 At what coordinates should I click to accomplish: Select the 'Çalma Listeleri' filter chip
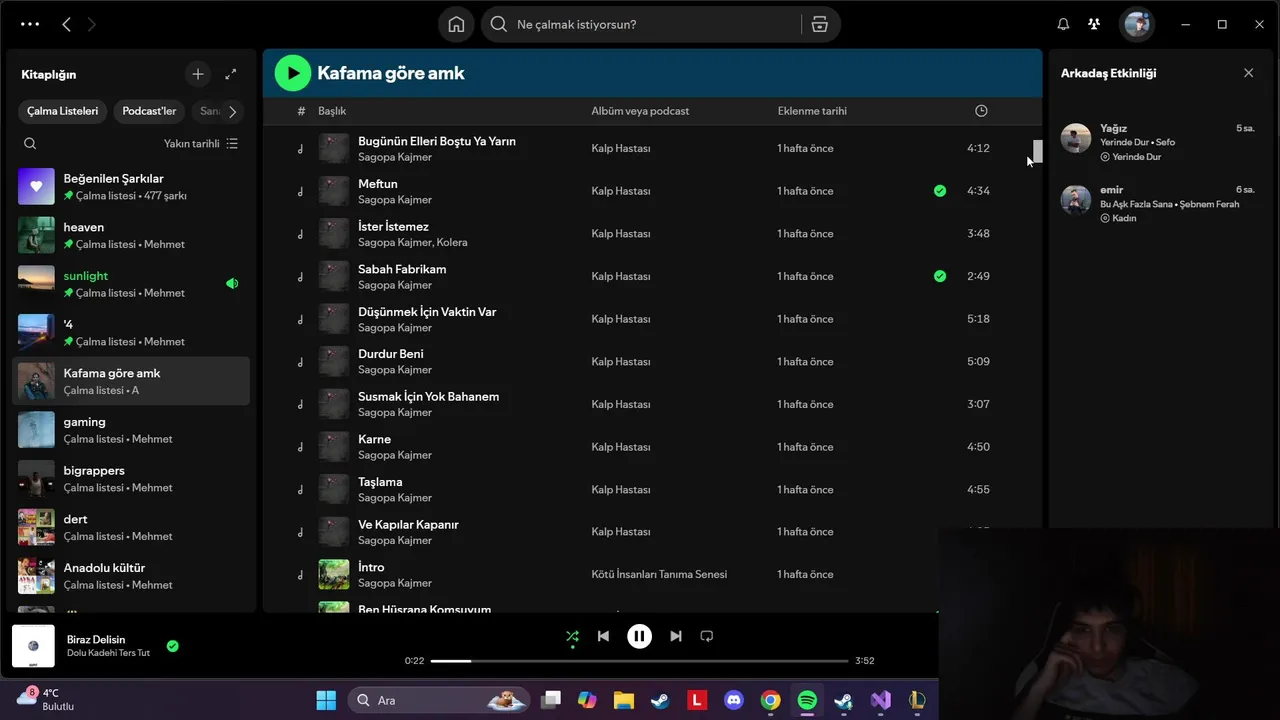62,111
